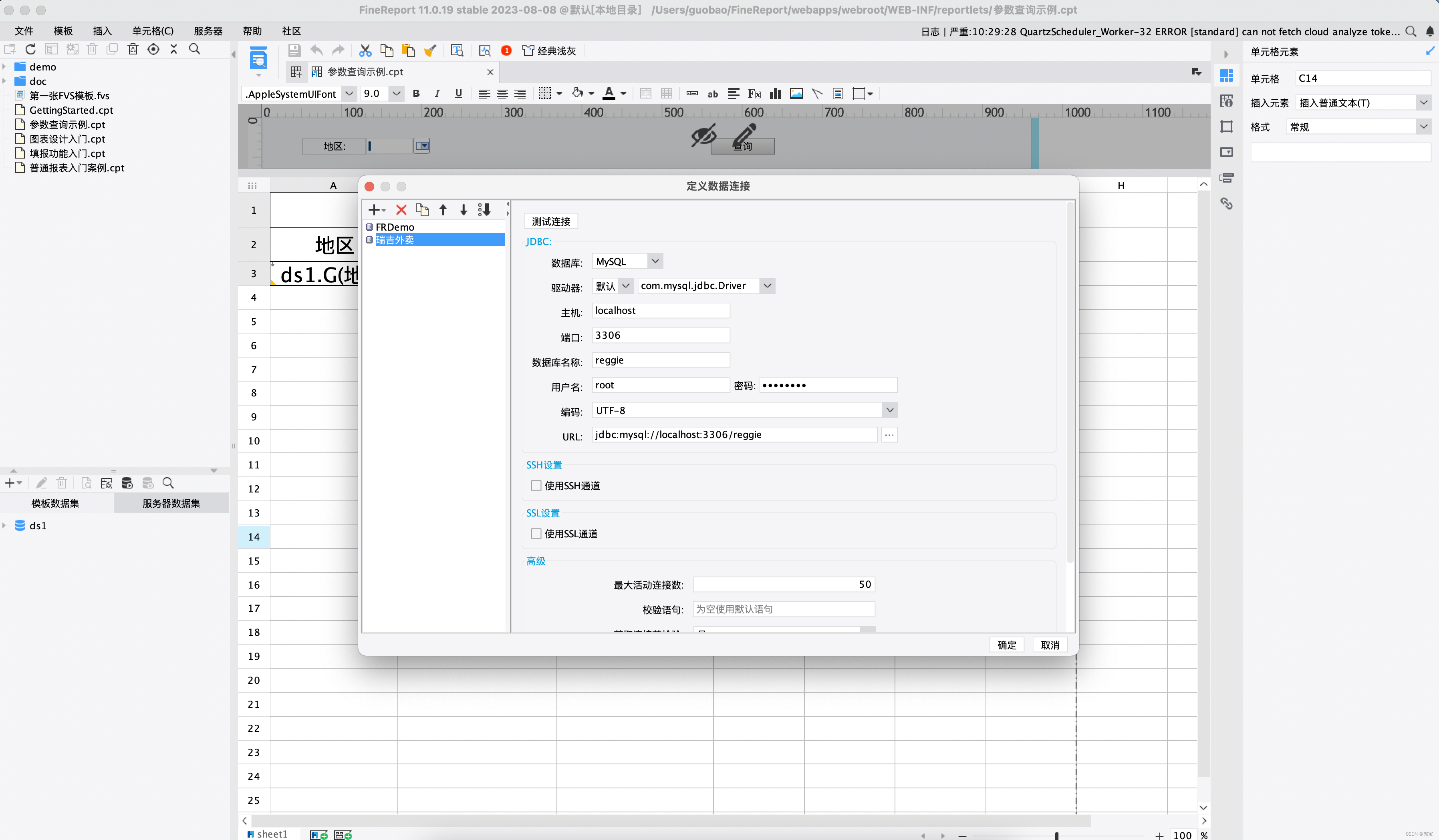The image size is (1439, 840).
Task: Enable the 使用SSH通道 checkbox
Action: point(536,486)
